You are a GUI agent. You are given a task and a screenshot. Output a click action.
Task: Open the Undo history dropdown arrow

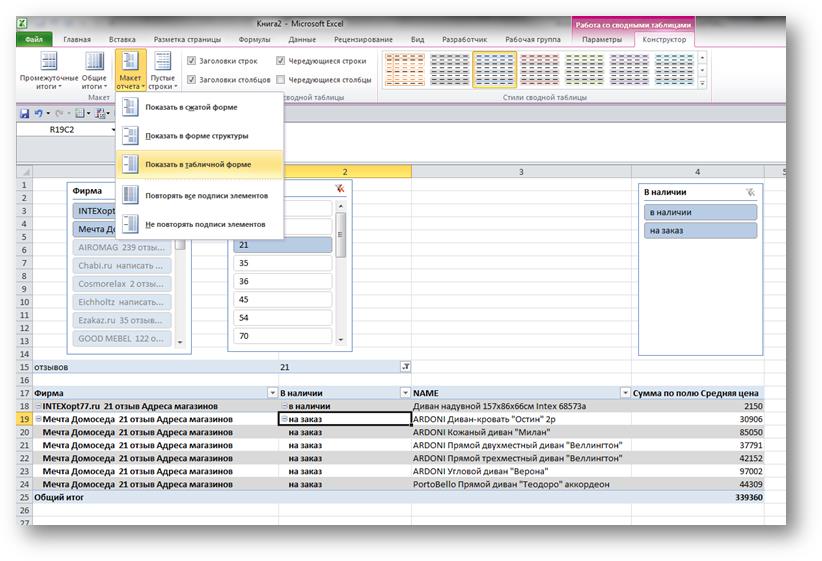[48, 113]
